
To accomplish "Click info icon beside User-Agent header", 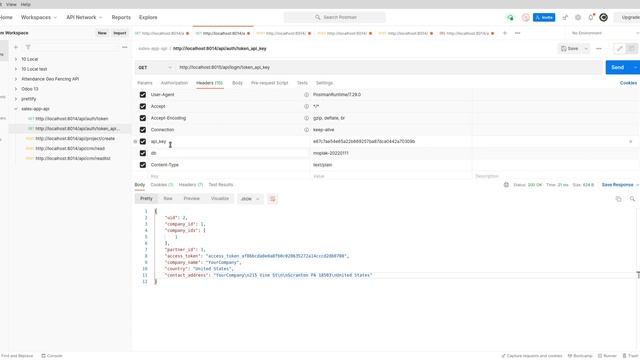I will [x=306, y=95].
